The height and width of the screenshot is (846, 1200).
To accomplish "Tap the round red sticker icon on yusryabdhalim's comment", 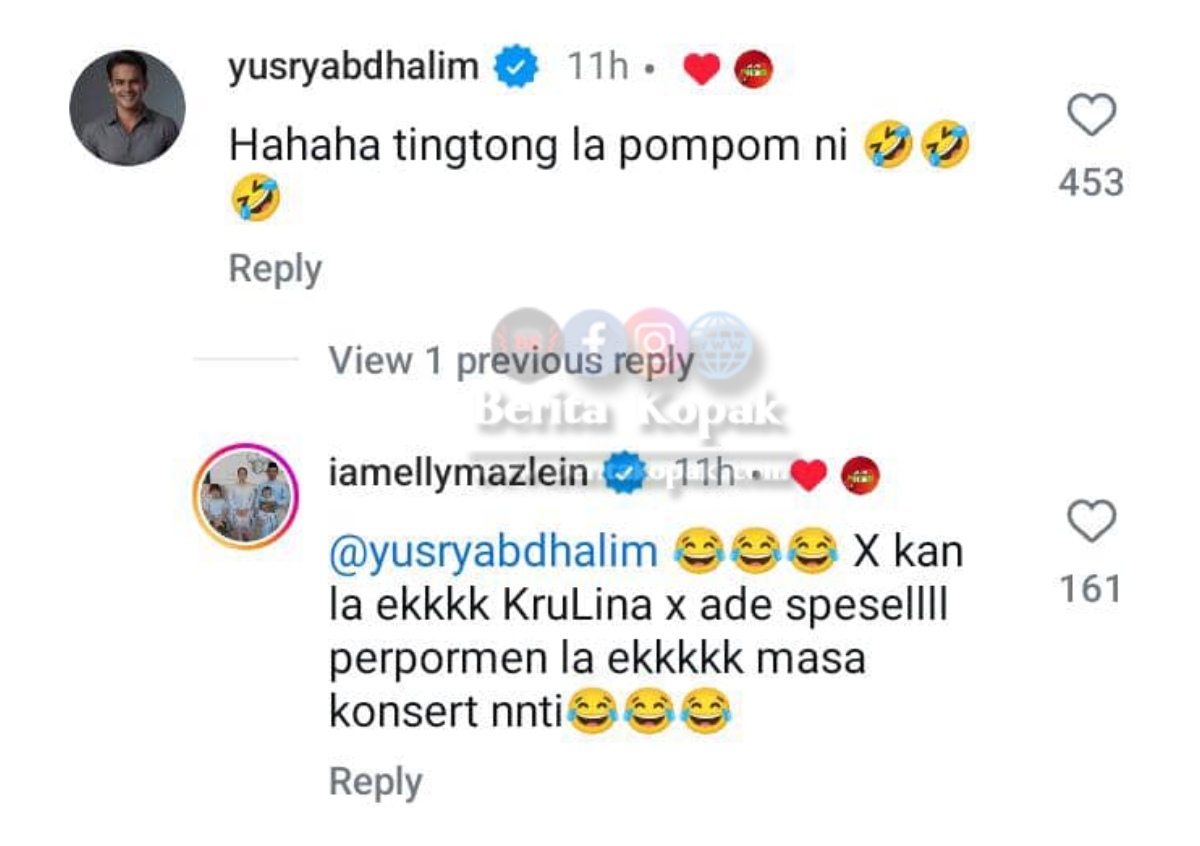I will (x=753, y=70).
